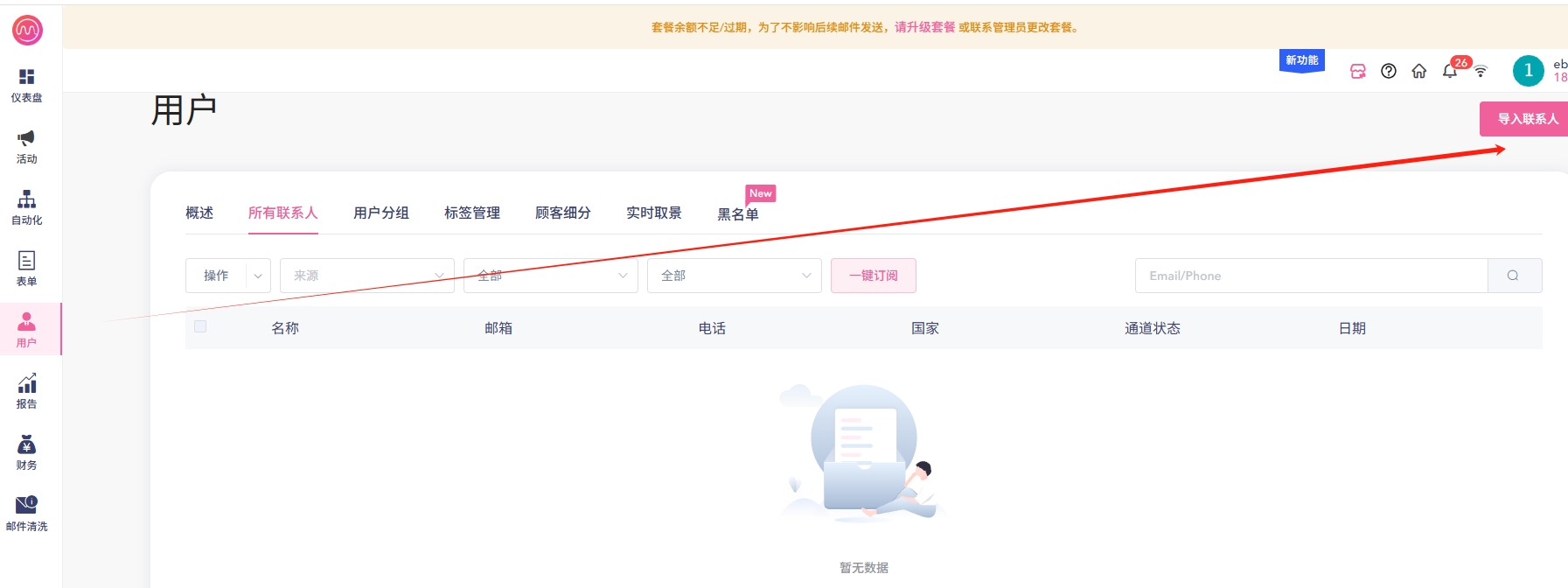1568x588 pixels.
Task: Open the 财务 finance section
Action: [x=26, y=452]
